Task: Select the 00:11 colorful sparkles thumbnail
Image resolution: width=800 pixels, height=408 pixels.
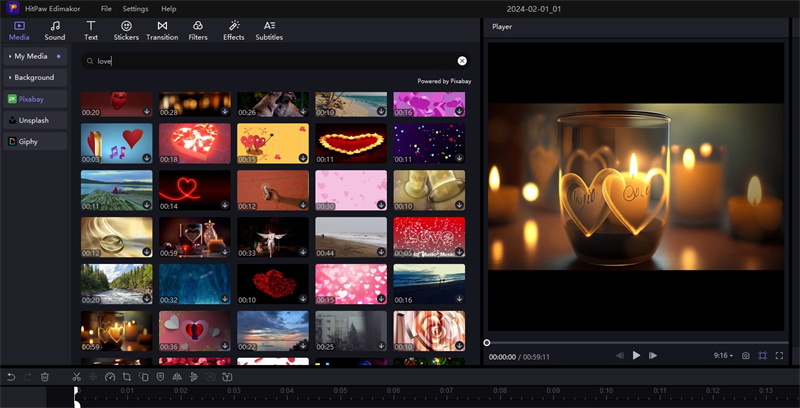Action: 429,143
